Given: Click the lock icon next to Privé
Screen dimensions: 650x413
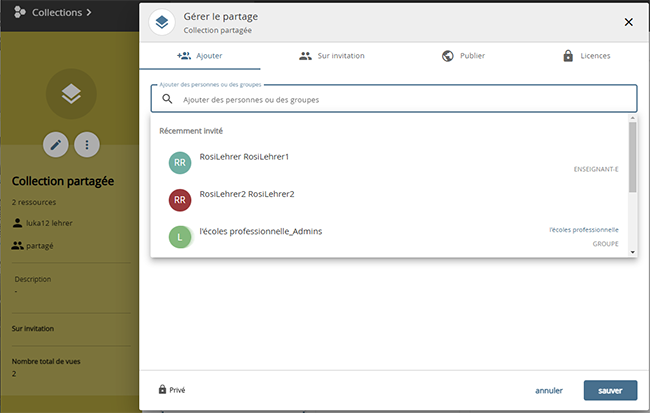Looking at the screenshot, I should point(162,390).
